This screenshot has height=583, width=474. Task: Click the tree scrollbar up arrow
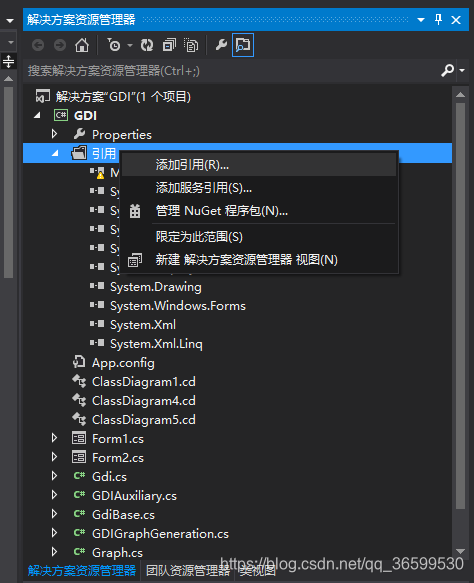[461, 94]
